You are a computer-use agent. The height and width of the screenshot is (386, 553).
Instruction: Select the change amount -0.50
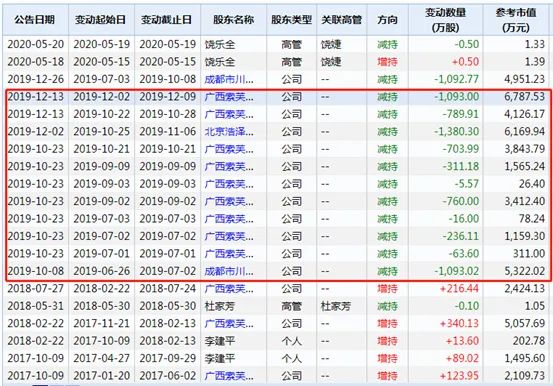467,44
